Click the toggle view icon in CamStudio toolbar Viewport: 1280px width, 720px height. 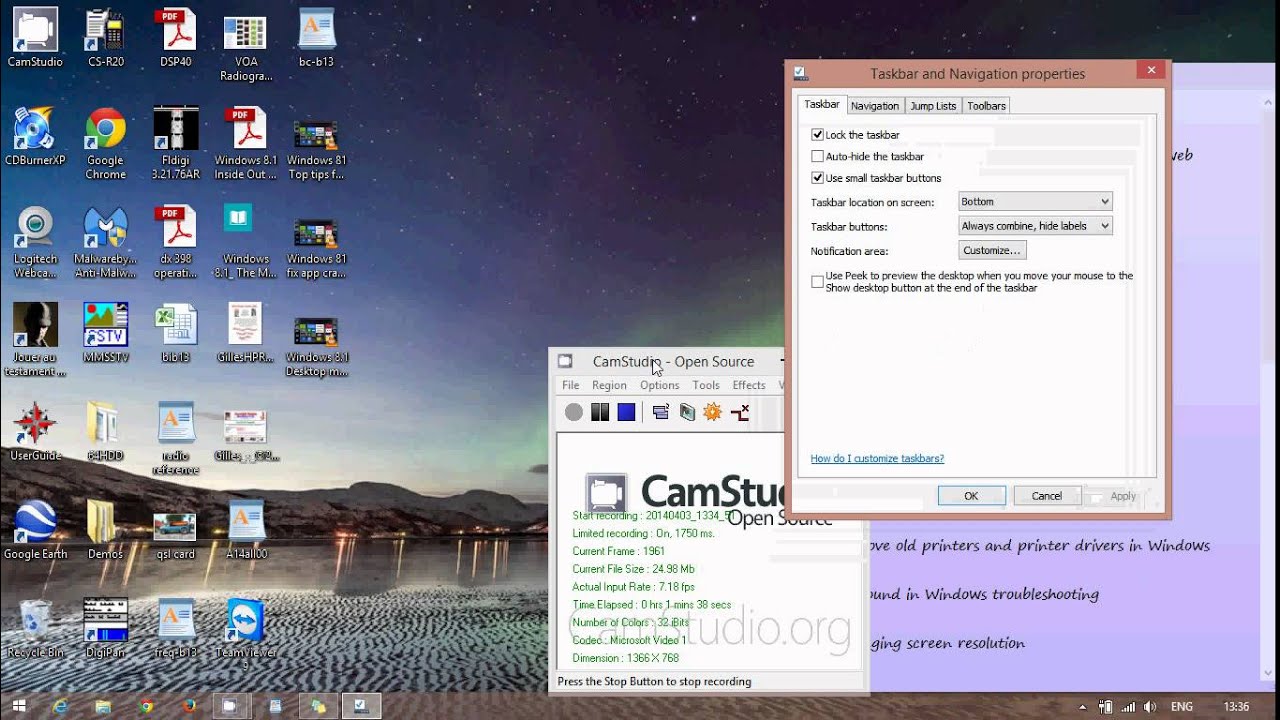point(660,412)
